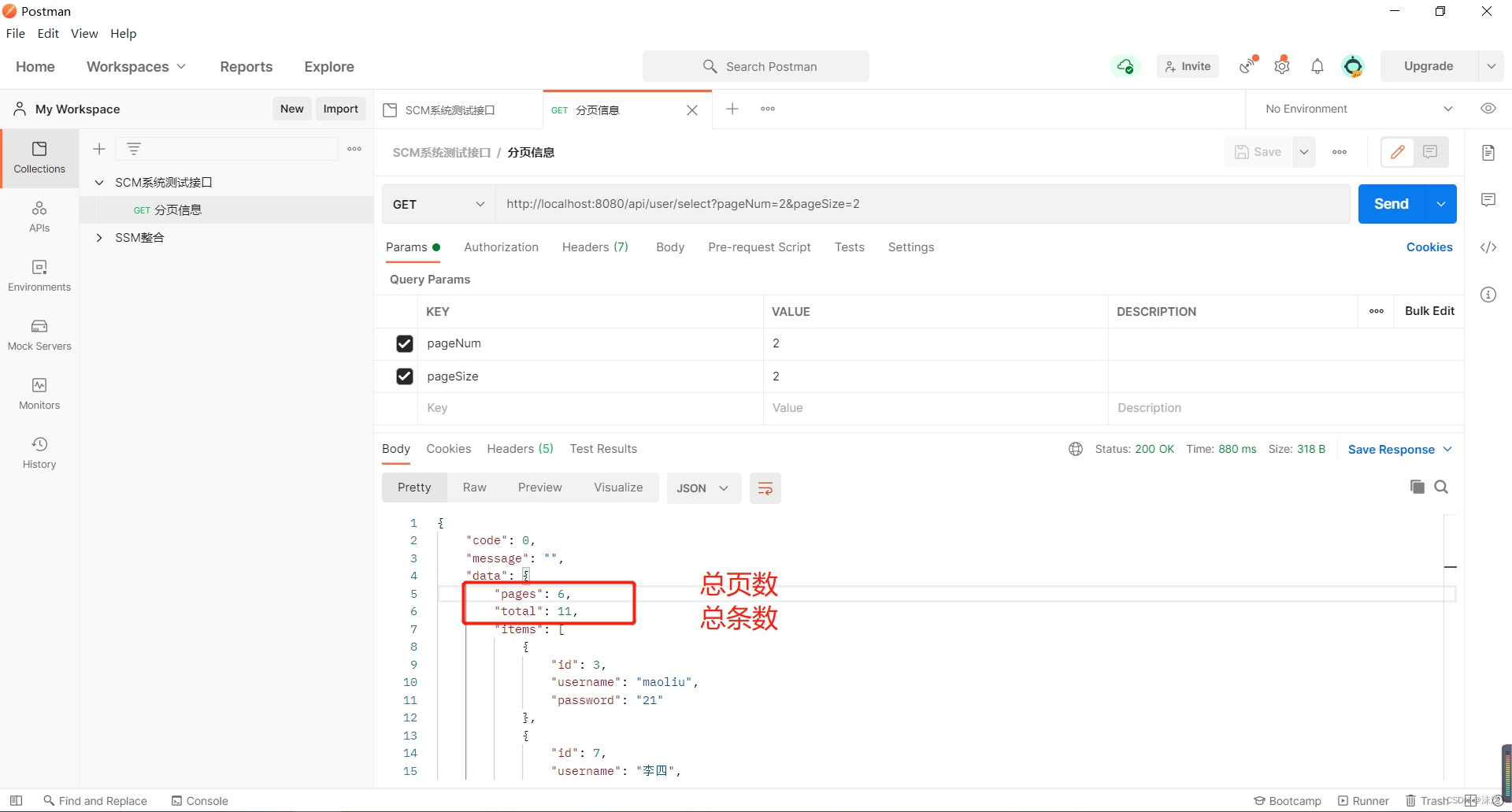Open the code snippet generator
This screenshot has height=812, width=1512.
pyautogui.click(x=1489, y=247)
